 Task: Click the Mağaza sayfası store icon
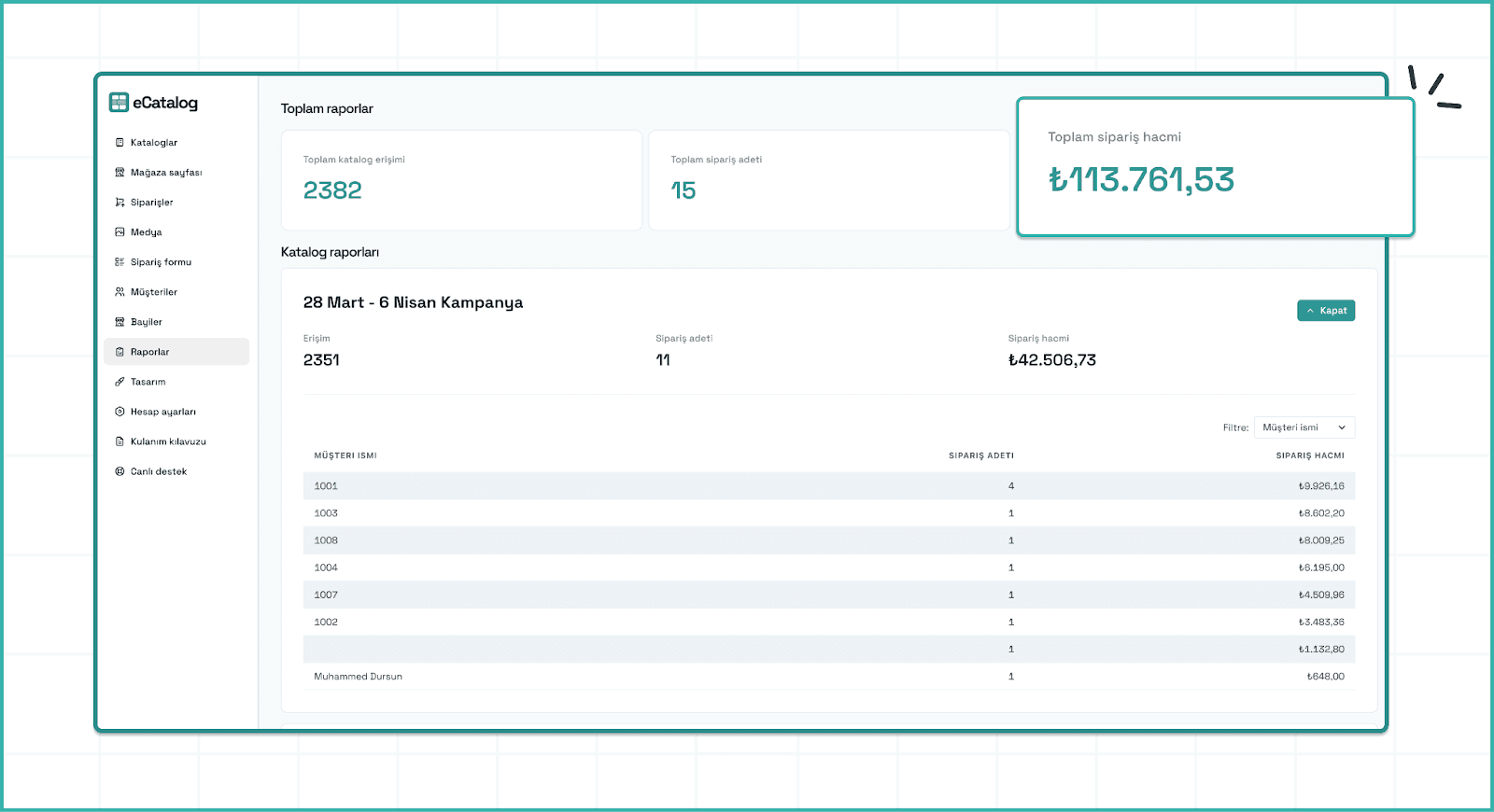point(120,173)
